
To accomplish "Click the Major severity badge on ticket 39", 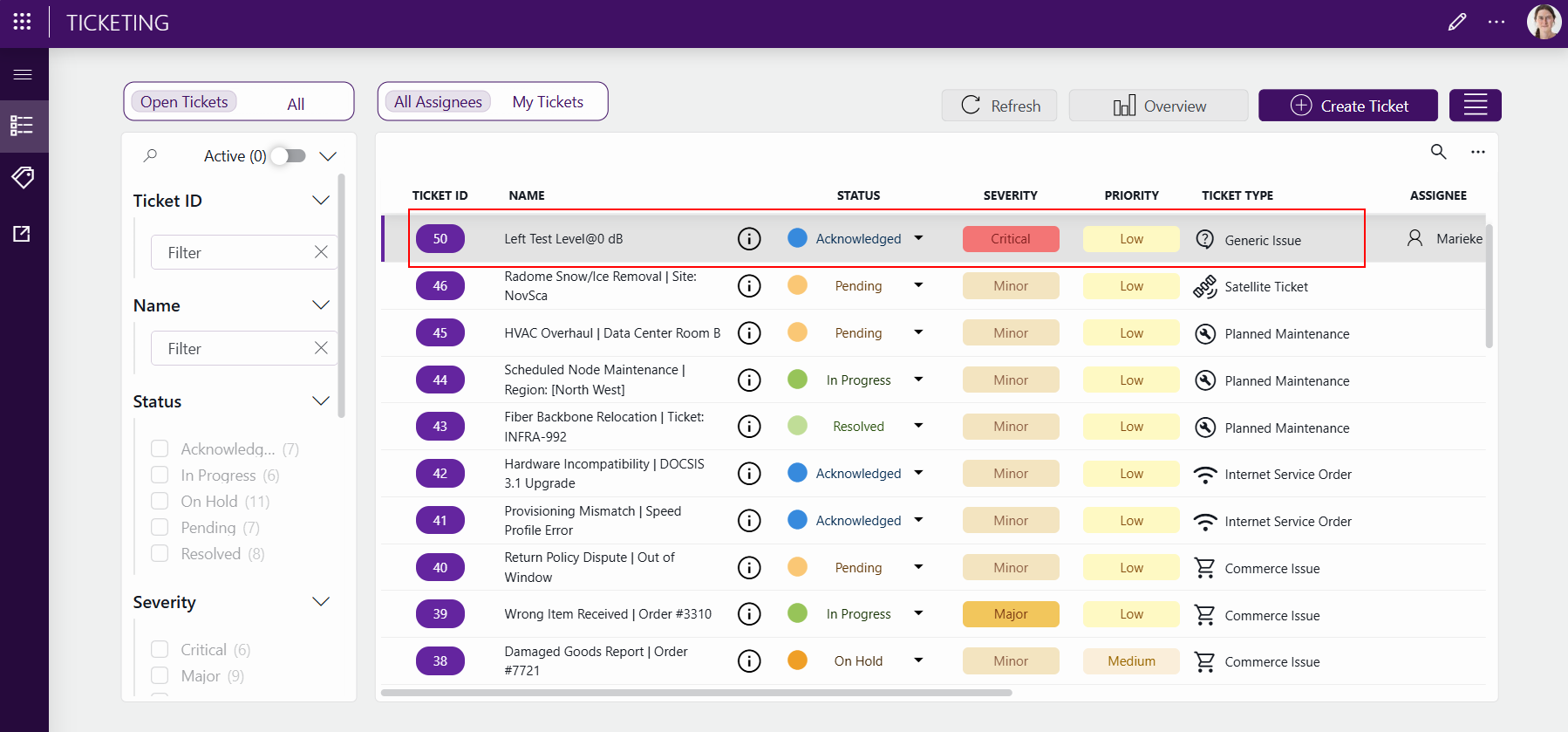I will (x=1011, y=614).
